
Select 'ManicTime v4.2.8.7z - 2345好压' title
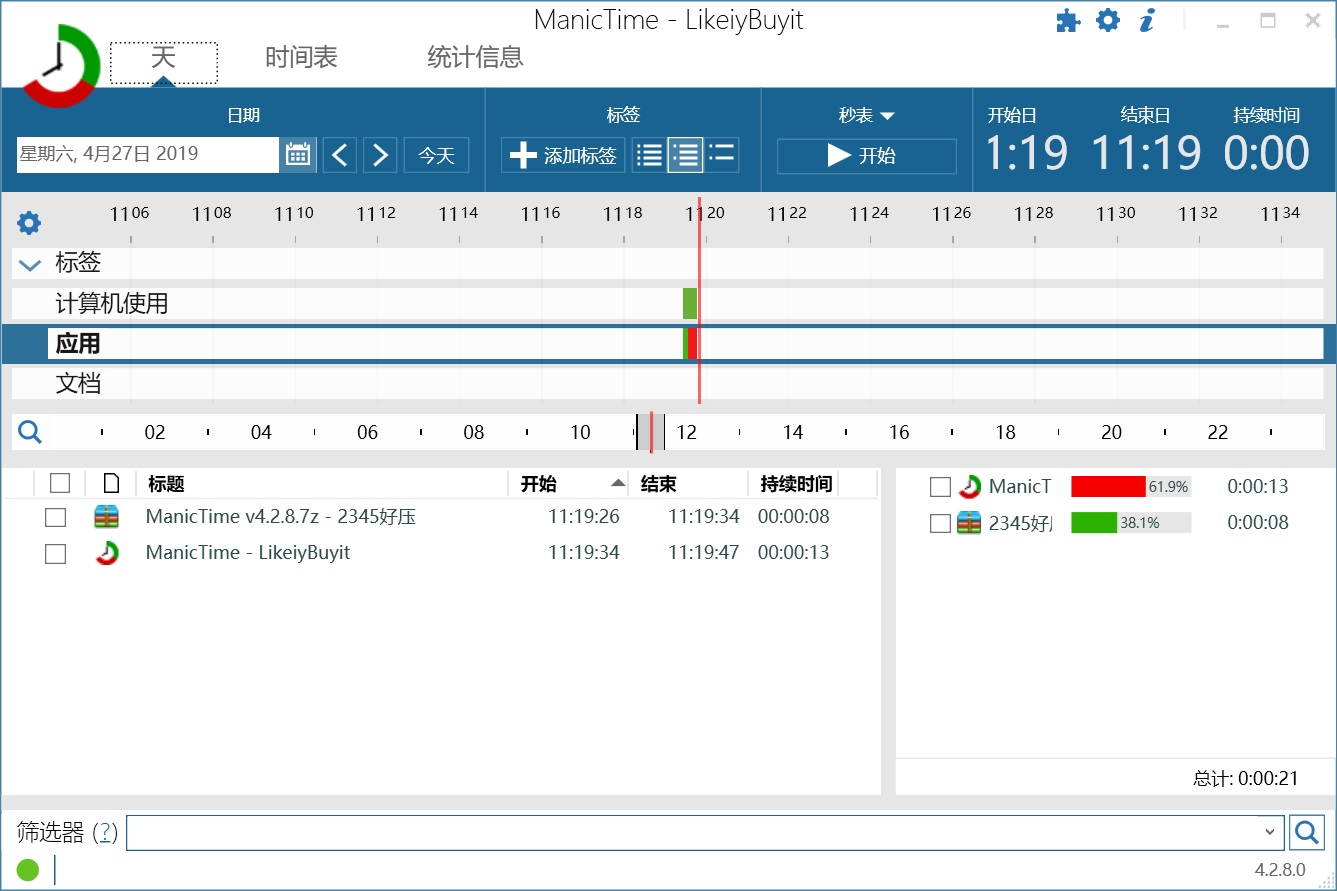(281, 517)
